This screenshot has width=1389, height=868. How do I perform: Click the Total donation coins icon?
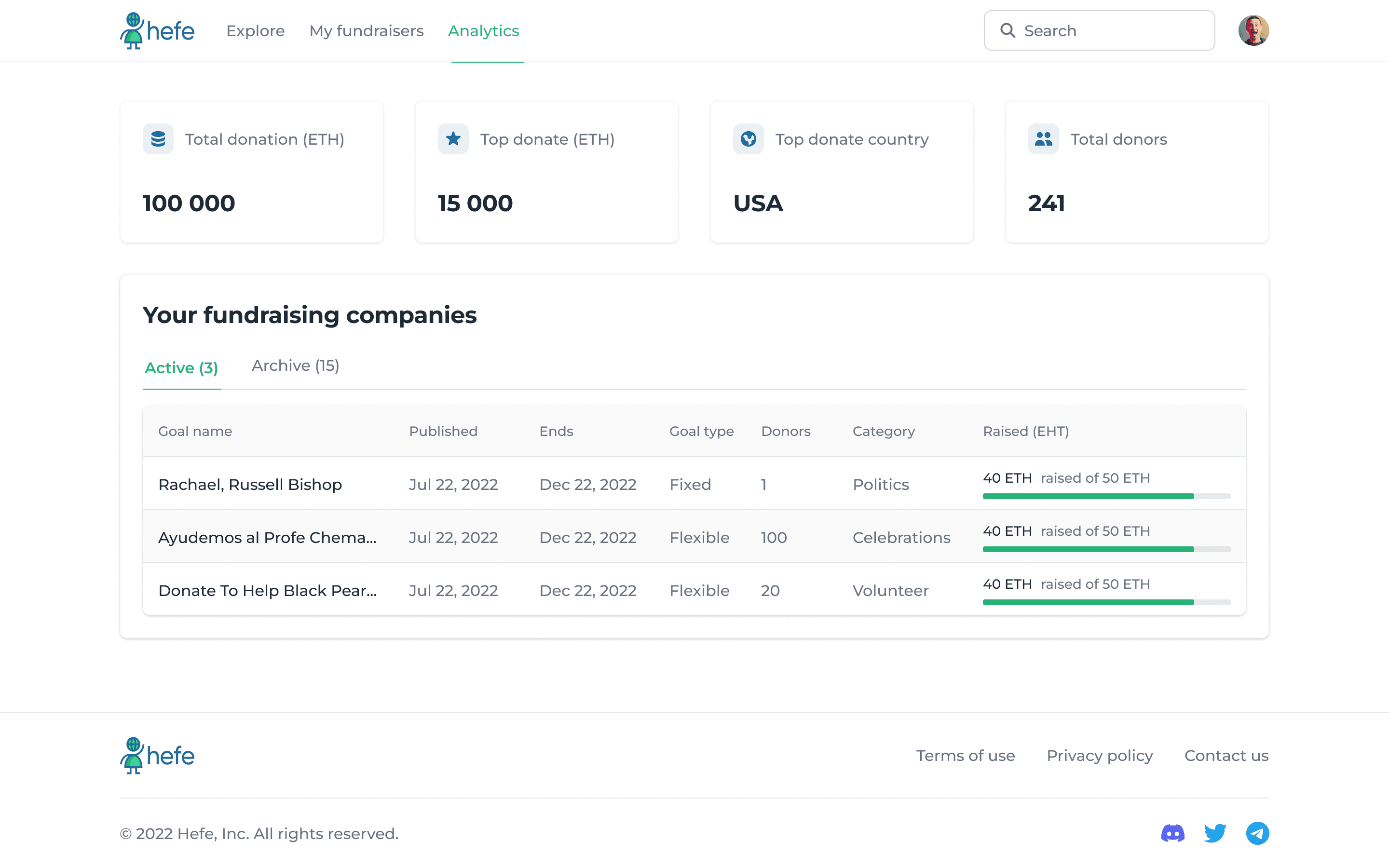point(158,139)
